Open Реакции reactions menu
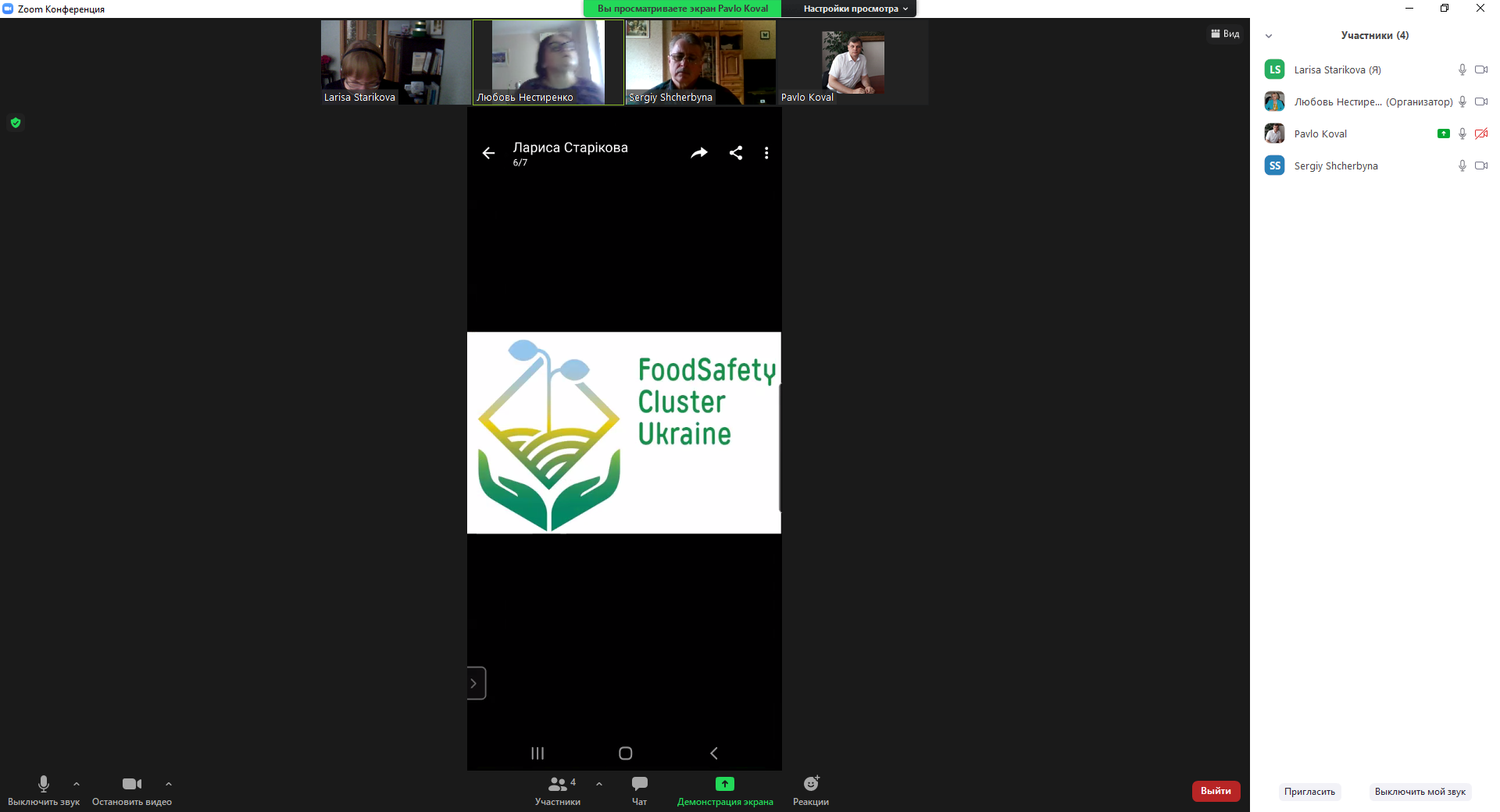 pyautogui.click(x=811, y=790)
